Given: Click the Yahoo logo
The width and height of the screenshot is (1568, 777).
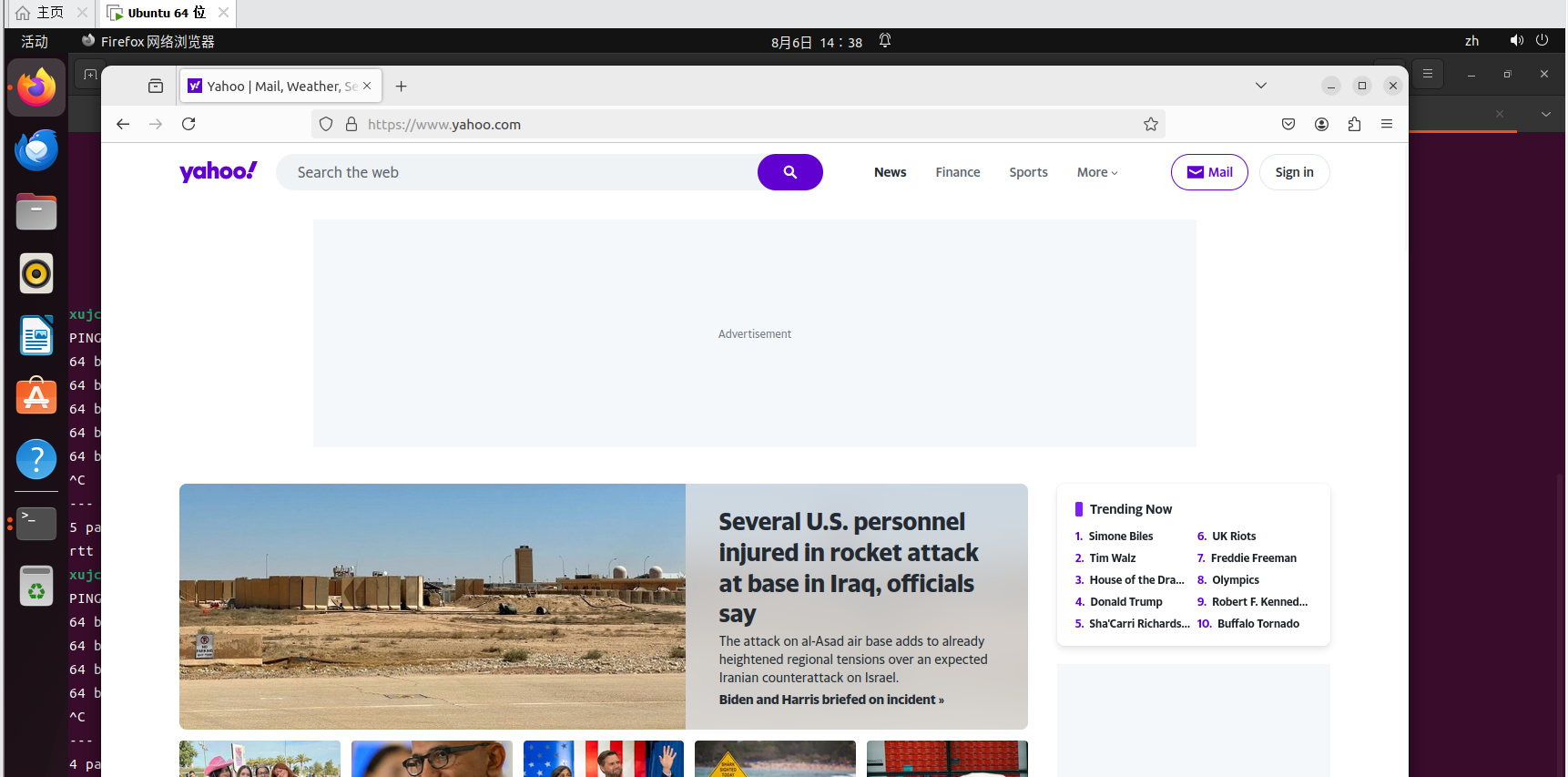Looking at the screenshot, I should point(219,171).
